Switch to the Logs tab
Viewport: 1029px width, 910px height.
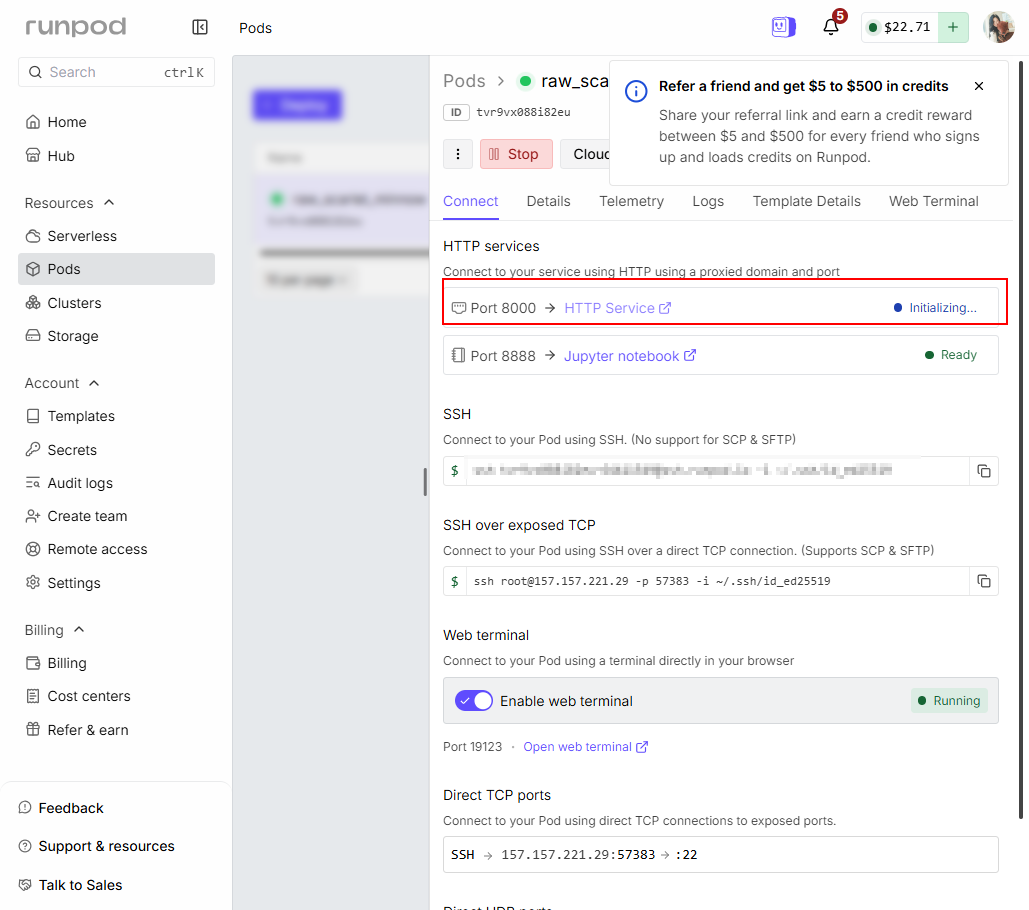coord(708,201)
